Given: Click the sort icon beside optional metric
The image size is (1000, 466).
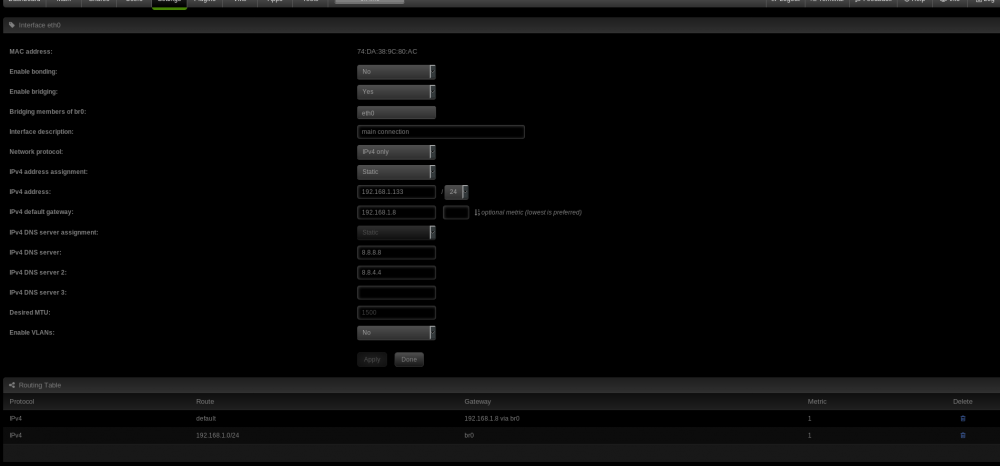Looking at the screenshot, I should [x=477, y=212].
